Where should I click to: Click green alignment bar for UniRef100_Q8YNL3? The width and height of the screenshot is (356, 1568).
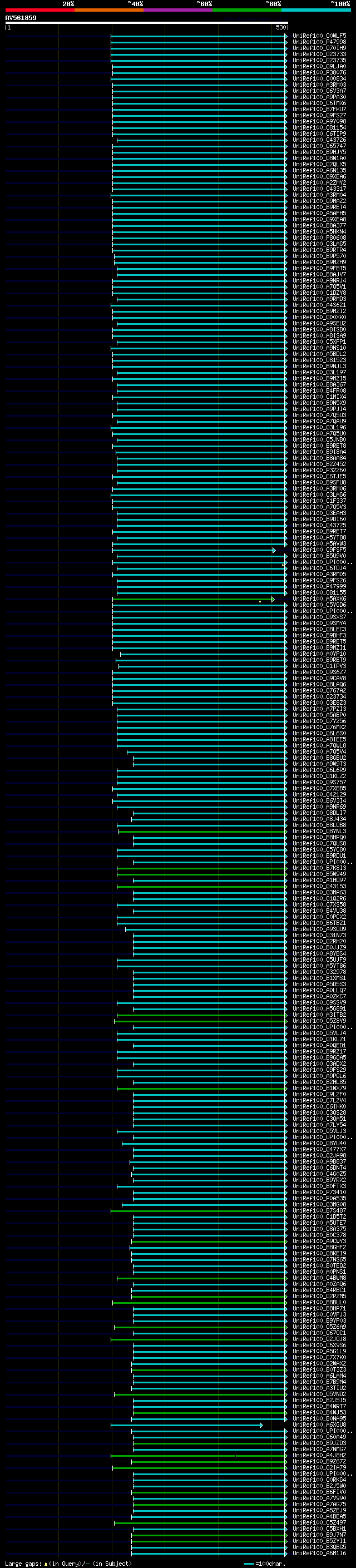click(x=202, y=832)
